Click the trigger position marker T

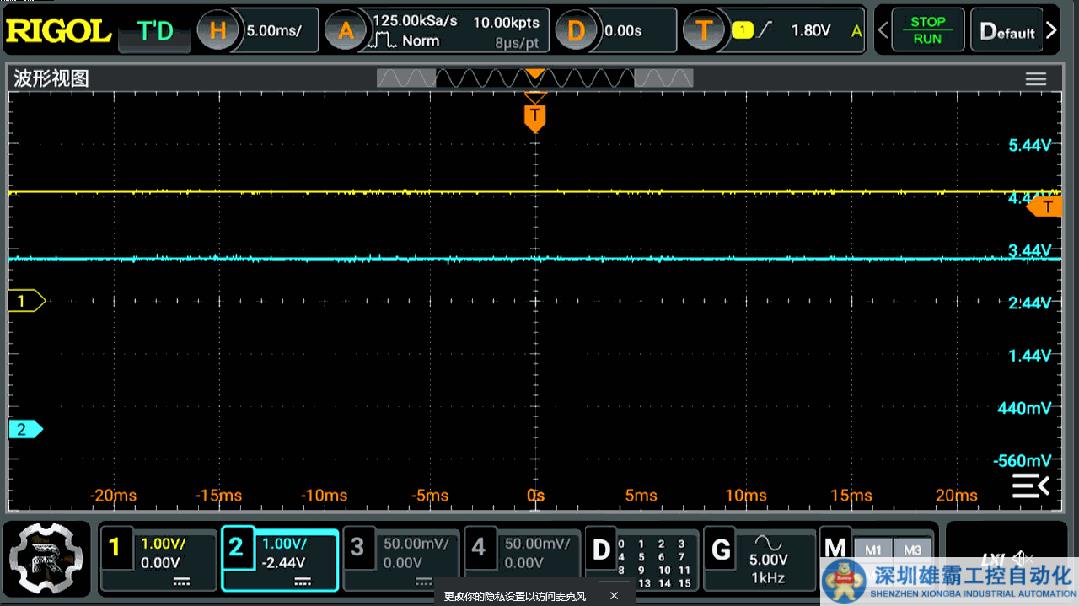point(535,117)
